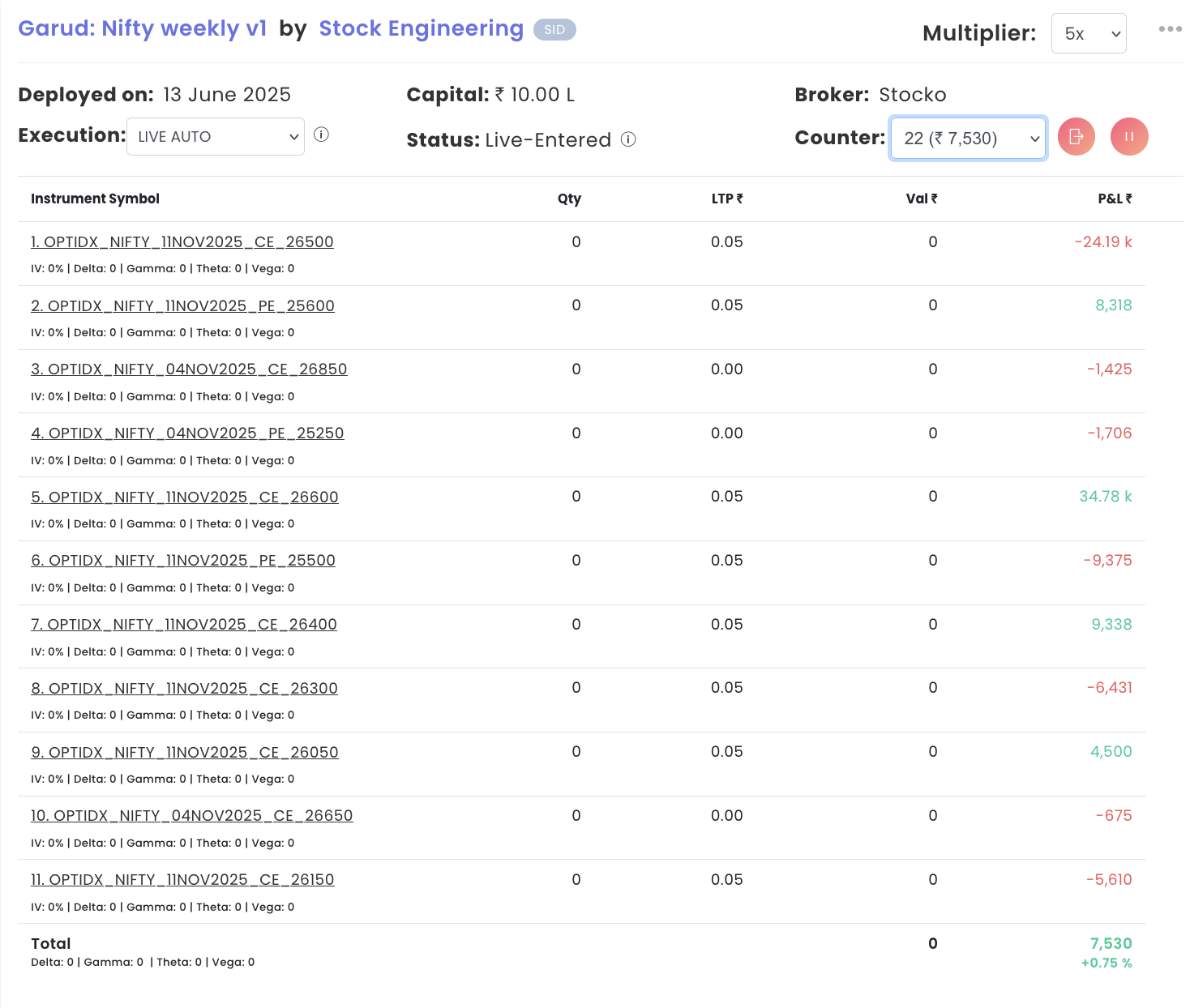Click the SID badge
The height and width of the screenshot is (1008, 1190).
pos(554,30)
